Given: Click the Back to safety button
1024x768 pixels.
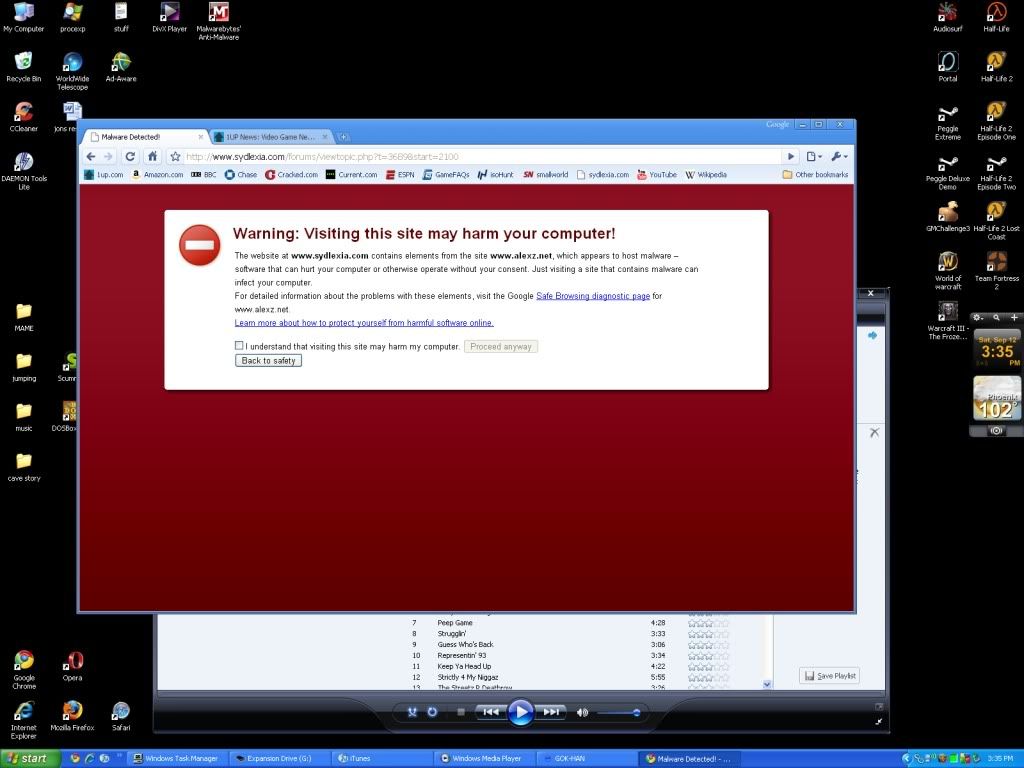Looking at the screenshot, I should pyautogui.click(x=268, y=360).
